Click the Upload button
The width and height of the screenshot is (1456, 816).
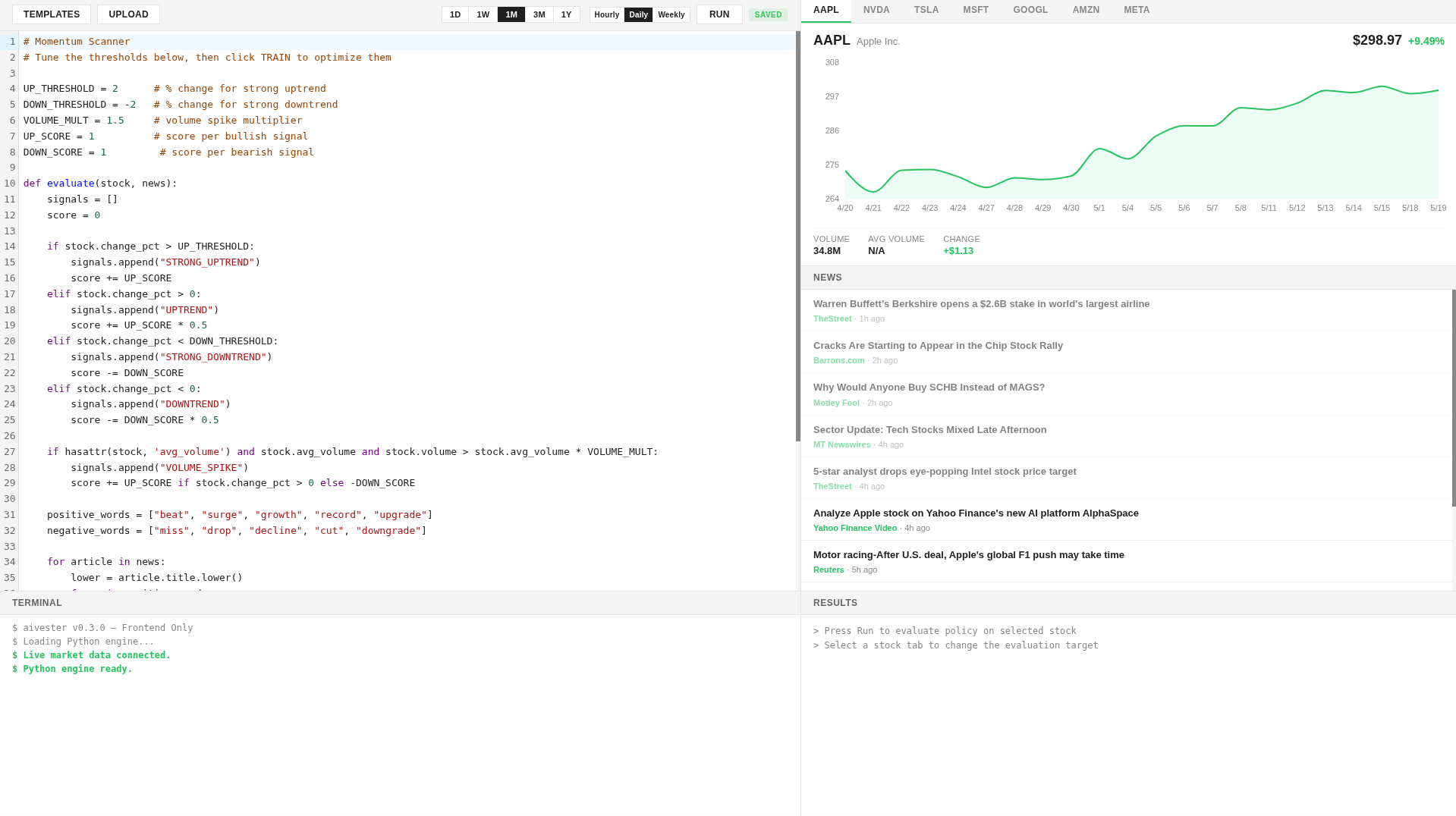128,14
